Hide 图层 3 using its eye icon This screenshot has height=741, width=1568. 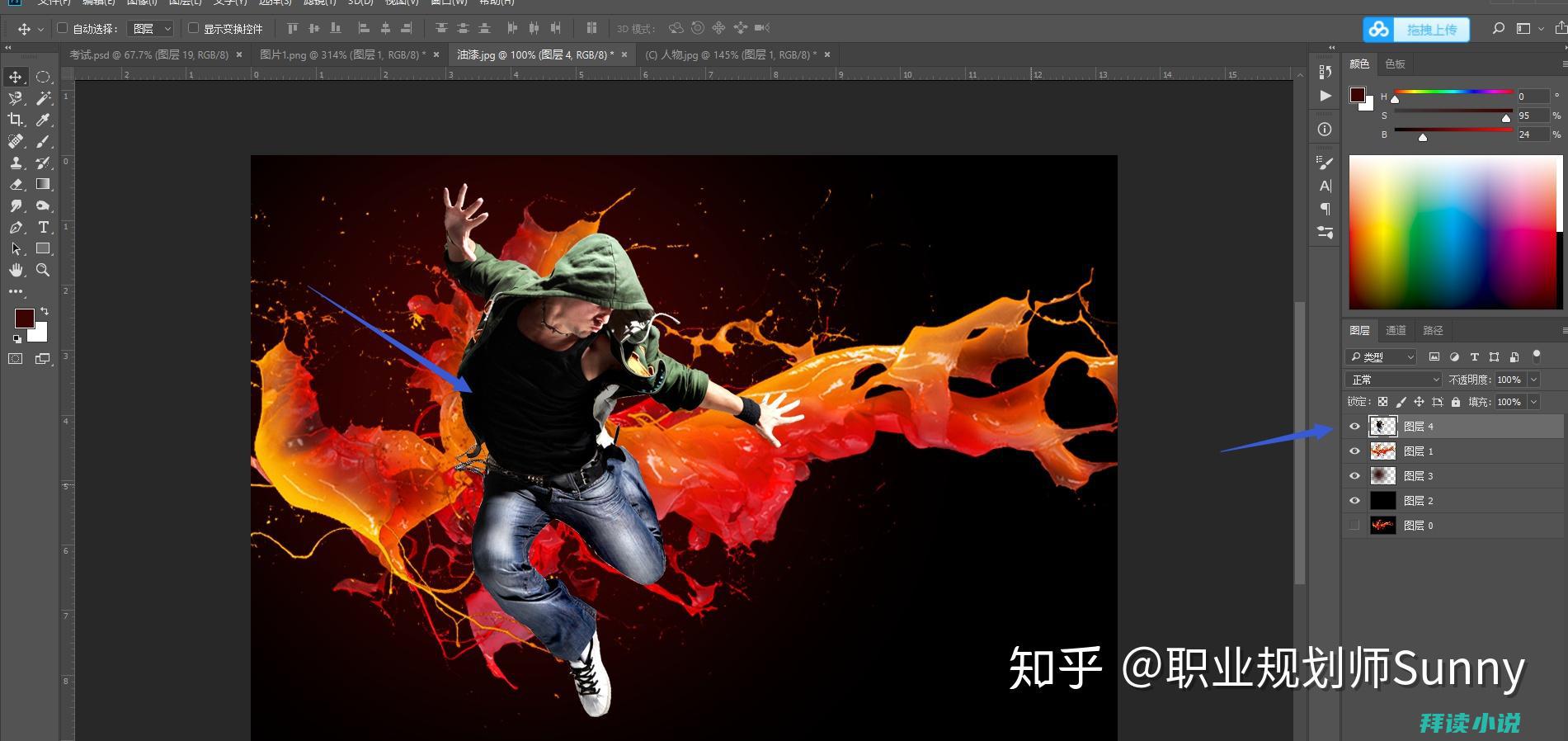point(1354,476)
